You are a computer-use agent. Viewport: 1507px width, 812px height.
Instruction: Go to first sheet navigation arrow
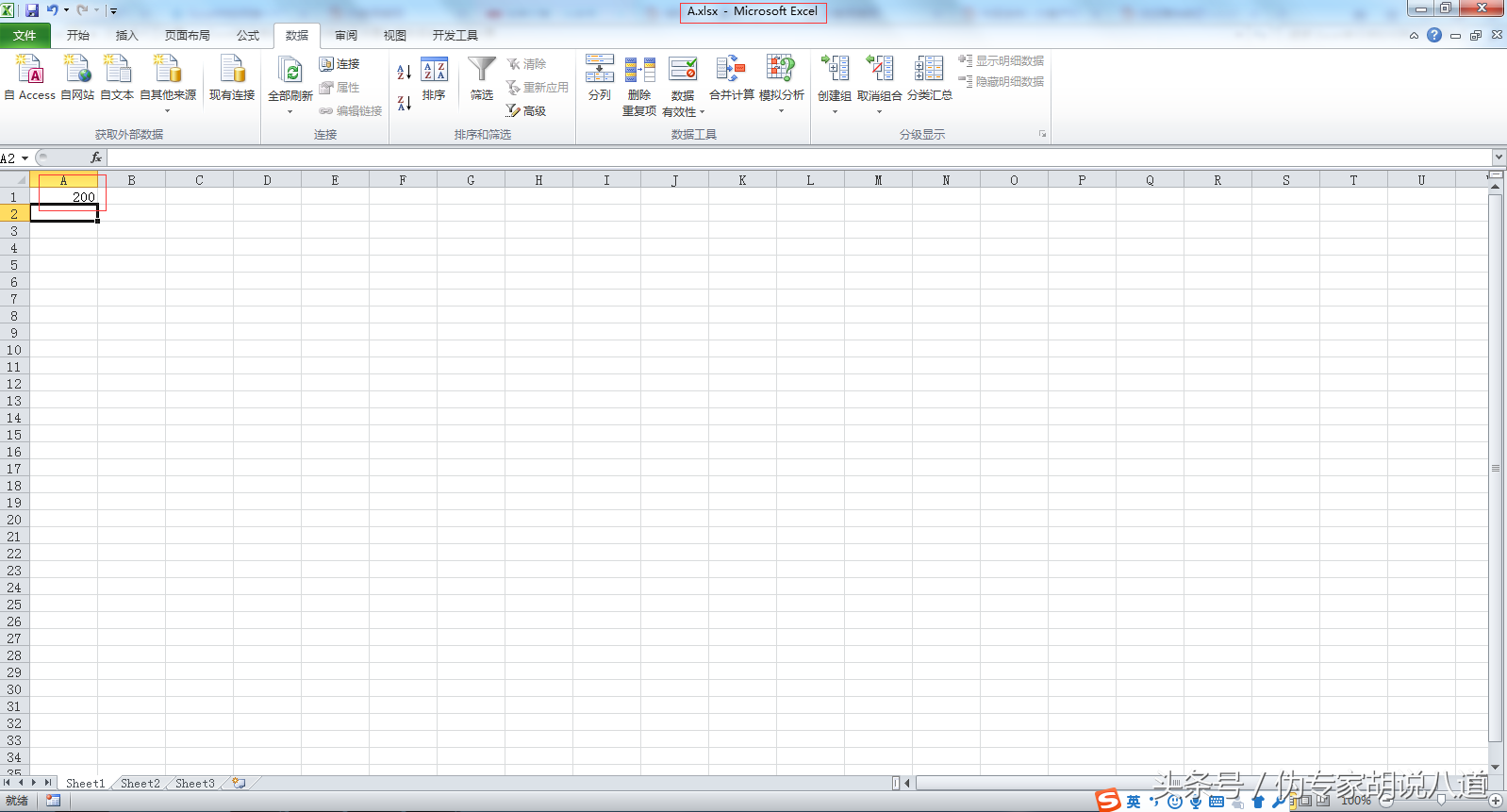[7, 783]
